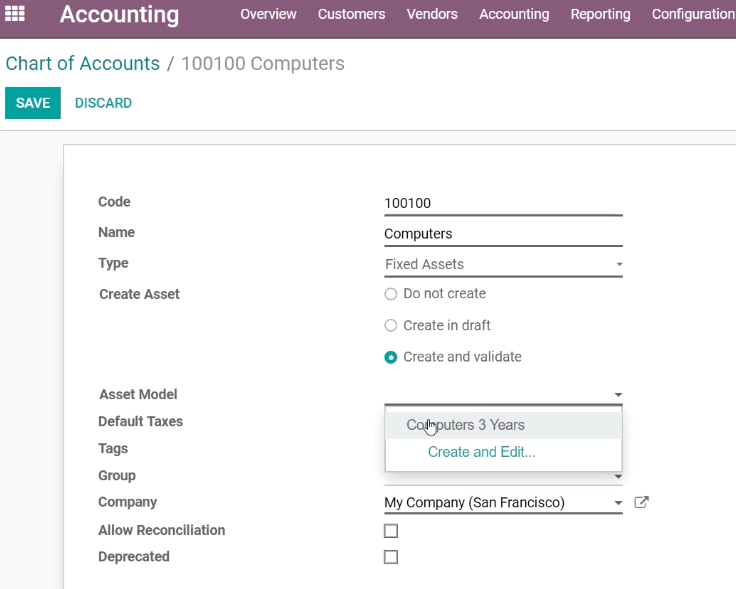Screen dimensions: 736x589
Task: Open the Customers menu
Action: click(352, 14)
